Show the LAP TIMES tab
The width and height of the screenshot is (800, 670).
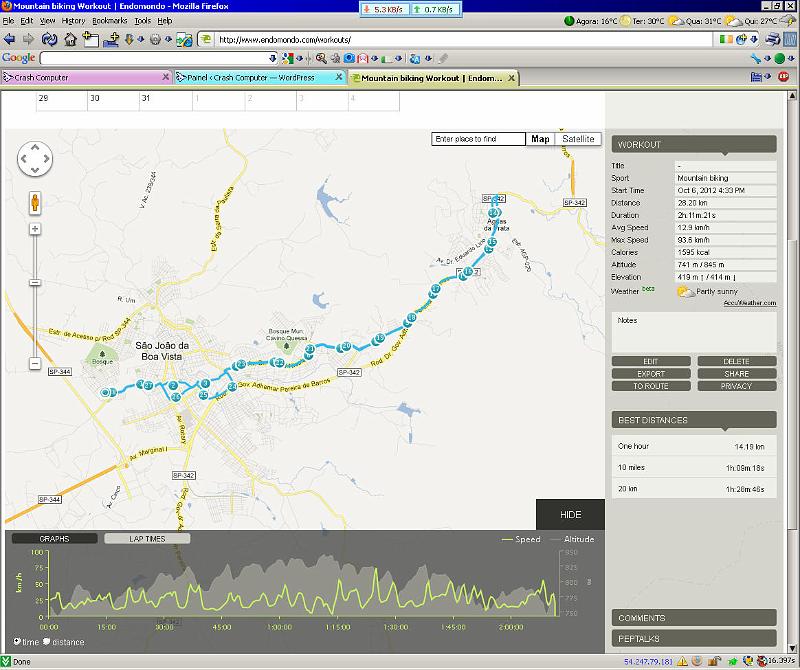pos(147,538)
